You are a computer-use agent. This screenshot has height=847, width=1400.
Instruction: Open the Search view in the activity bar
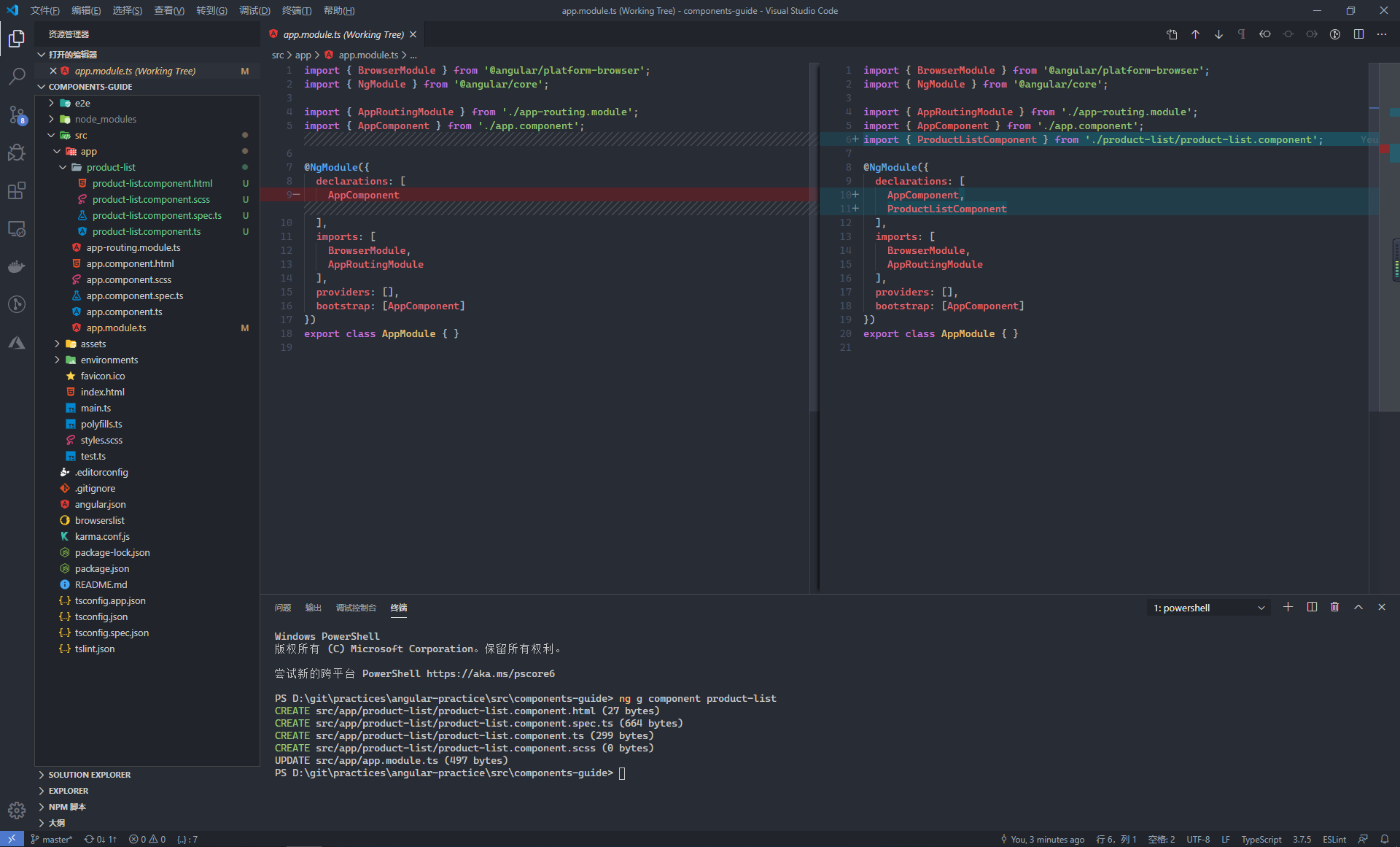tap(17, 76)
